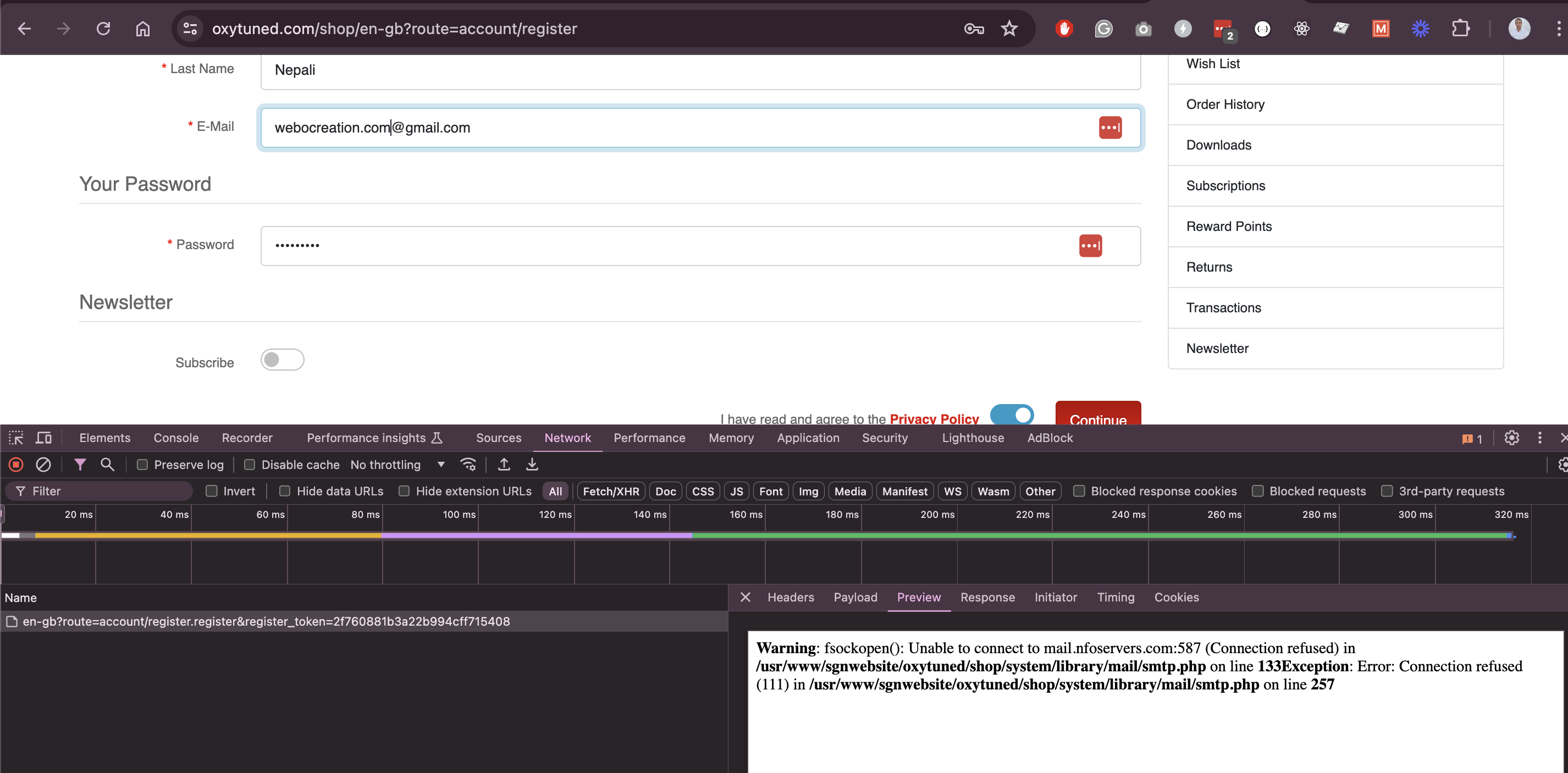Reload the page with the refresh icon
1568x773 pixels.
click(103, 29)
